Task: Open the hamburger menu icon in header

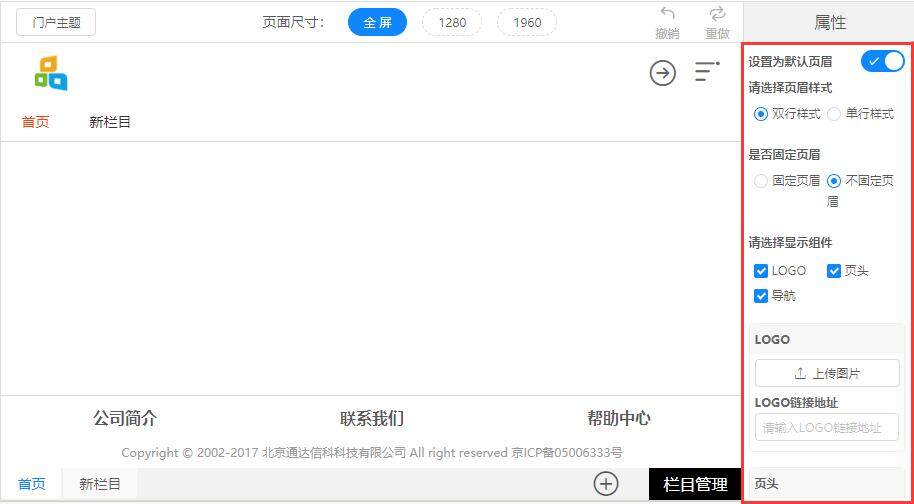Action: click(x=707, y=71)
